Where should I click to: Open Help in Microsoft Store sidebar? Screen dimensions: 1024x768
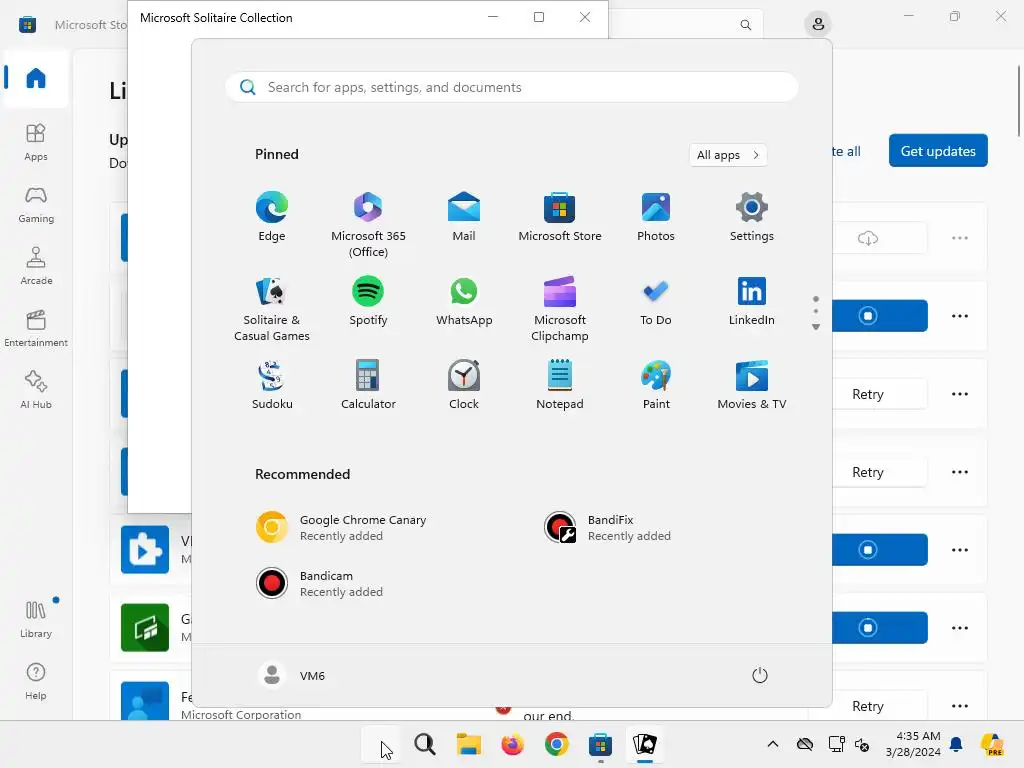pos(36,681)
